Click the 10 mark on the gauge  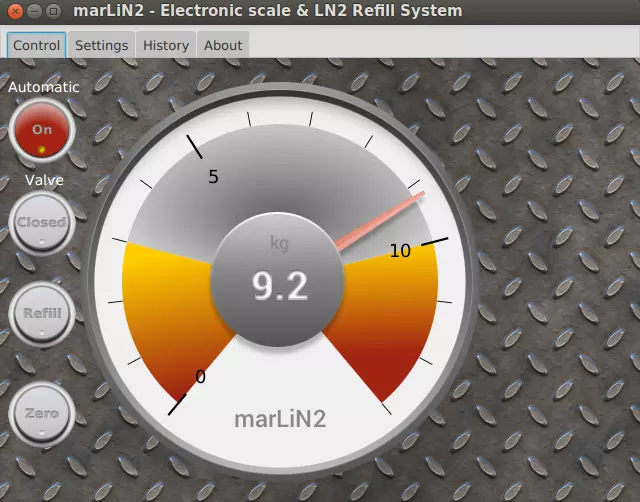[400, 251]
